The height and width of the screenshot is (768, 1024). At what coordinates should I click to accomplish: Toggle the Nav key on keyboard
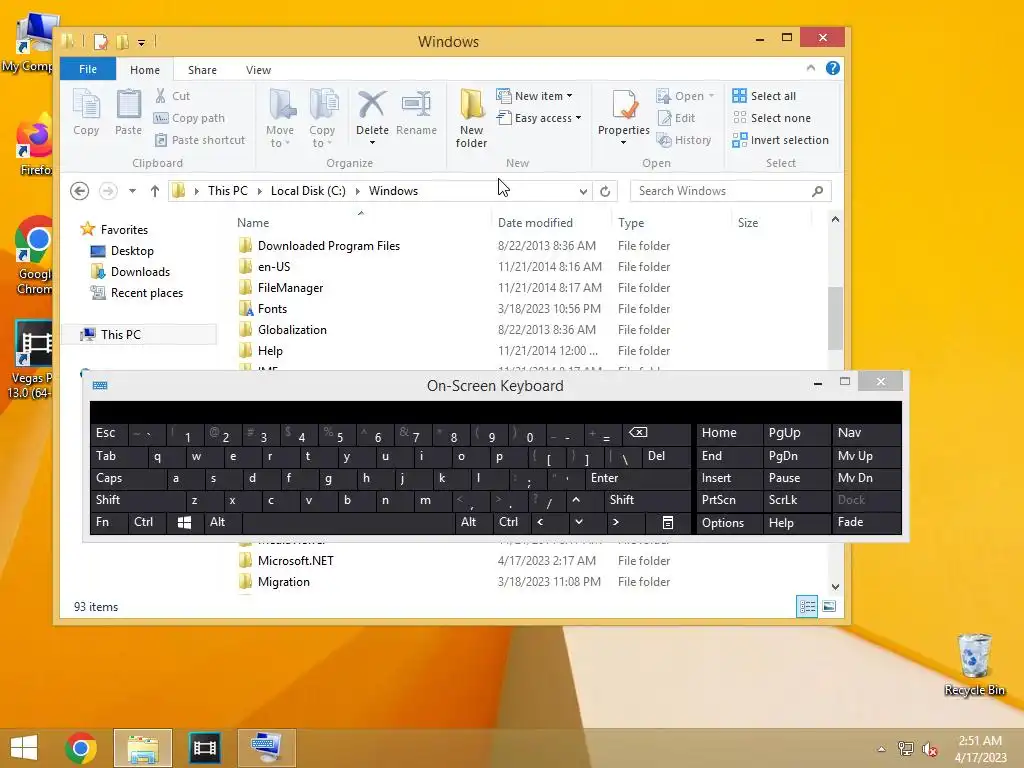(867, 433)
